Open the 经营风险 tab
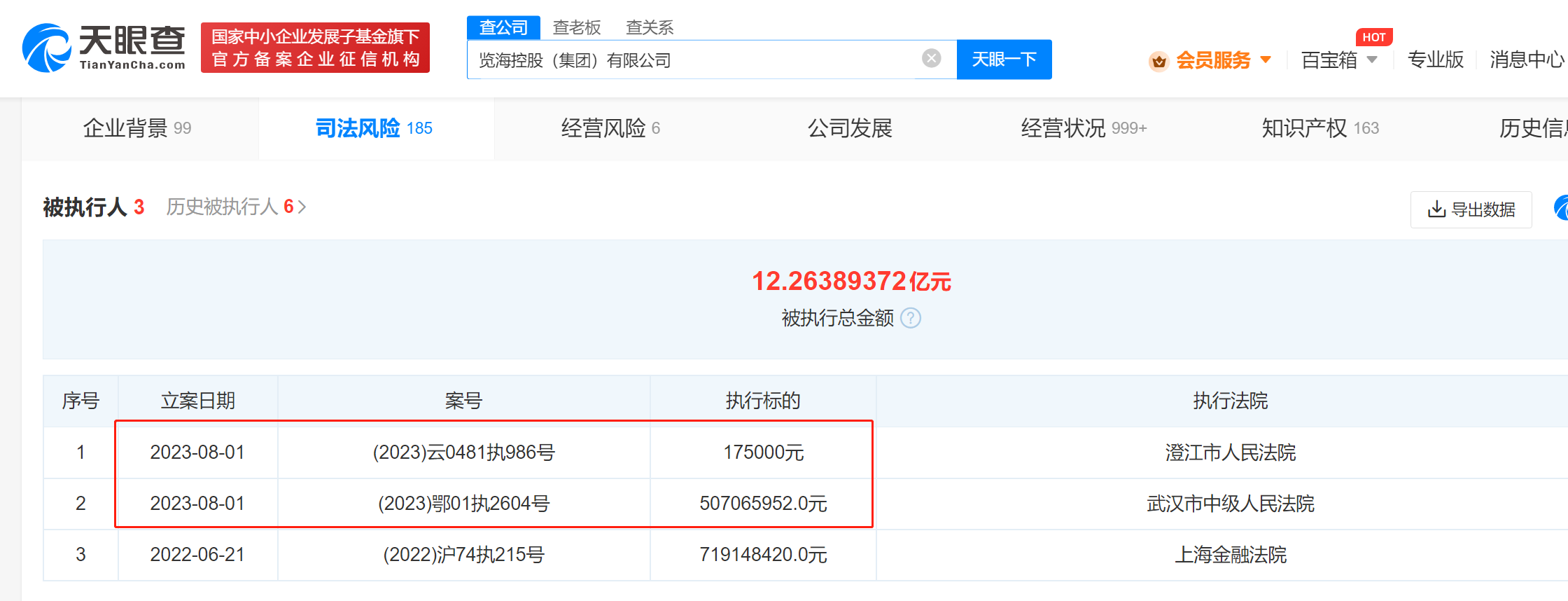The width and height of the screenshot is (1568, 601). [x=610, y=128]
